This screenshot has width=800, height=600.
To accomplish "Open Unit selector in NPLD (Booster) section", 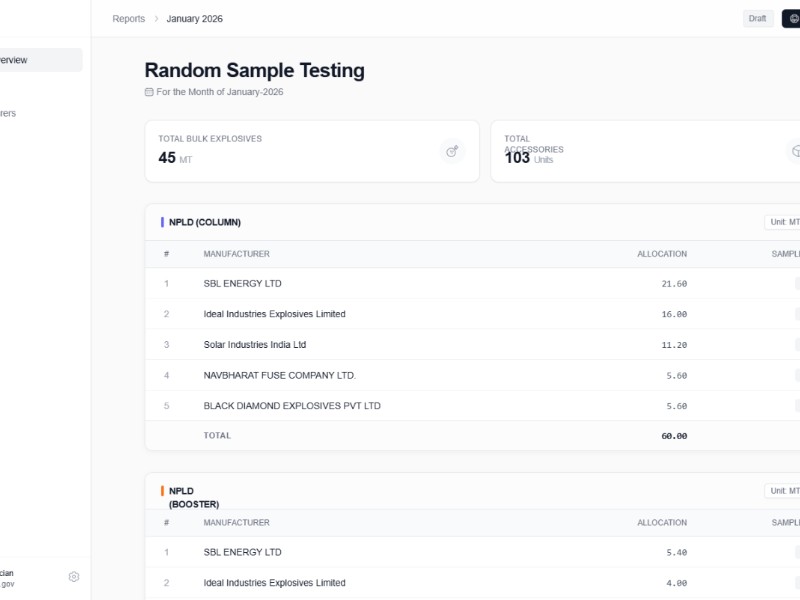I will click(x=782, y=491).
